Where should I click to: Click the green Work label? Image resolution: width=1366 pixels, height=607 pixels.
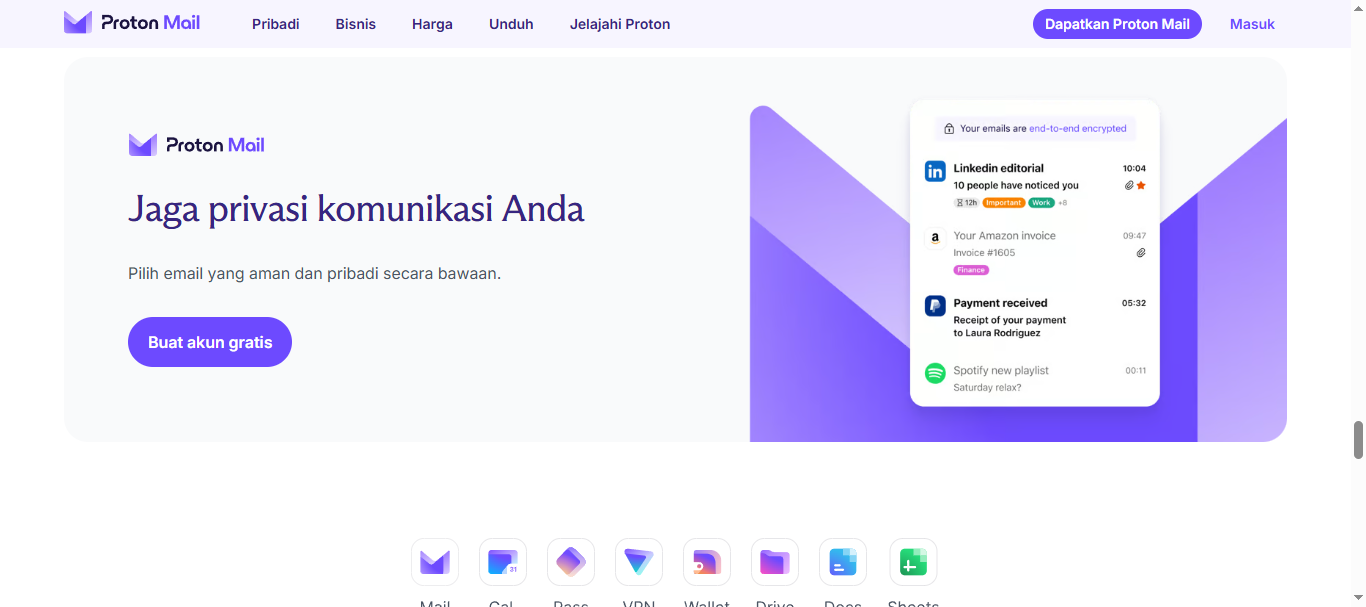coord(1041,203)
